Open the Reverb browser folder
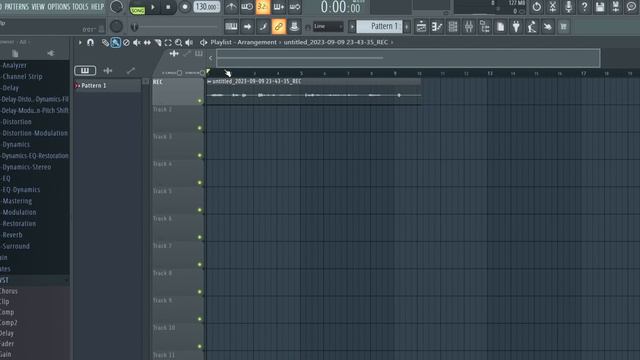The width and height of the screenshot is (640, 360). 12,235
